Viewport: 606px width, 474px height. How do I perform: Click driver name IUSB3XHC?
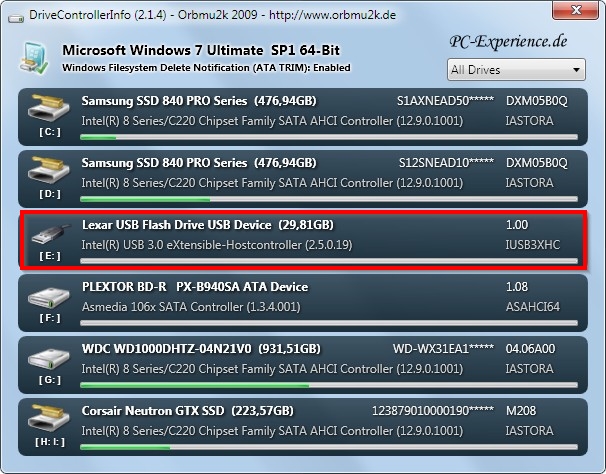(x=533, y=245)
